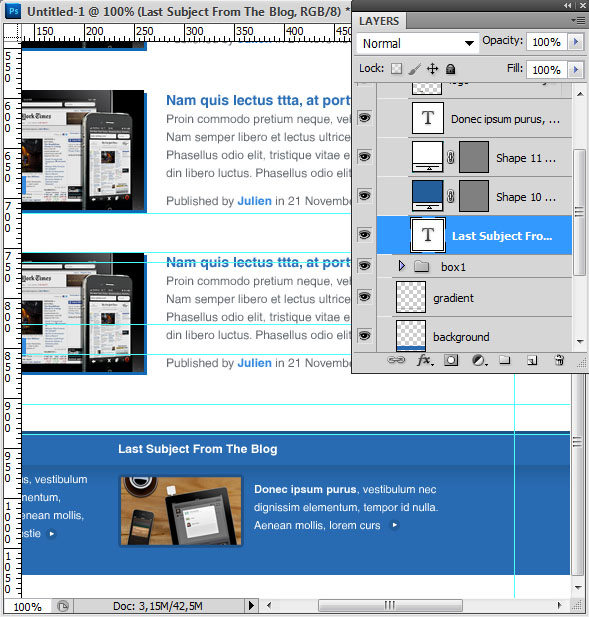
Task: Select the Shape 11 layer name
Action: [526, 158]
